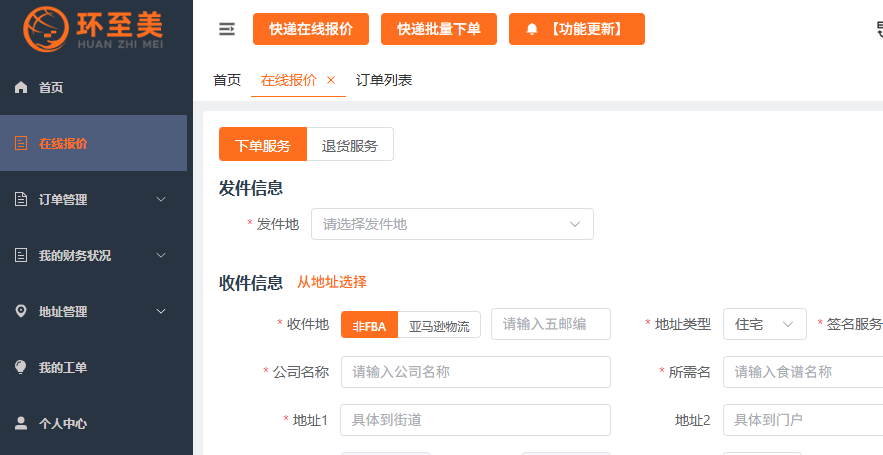Click the personal center user icon
Screen dimensions: 883x455
click(21, 423)
